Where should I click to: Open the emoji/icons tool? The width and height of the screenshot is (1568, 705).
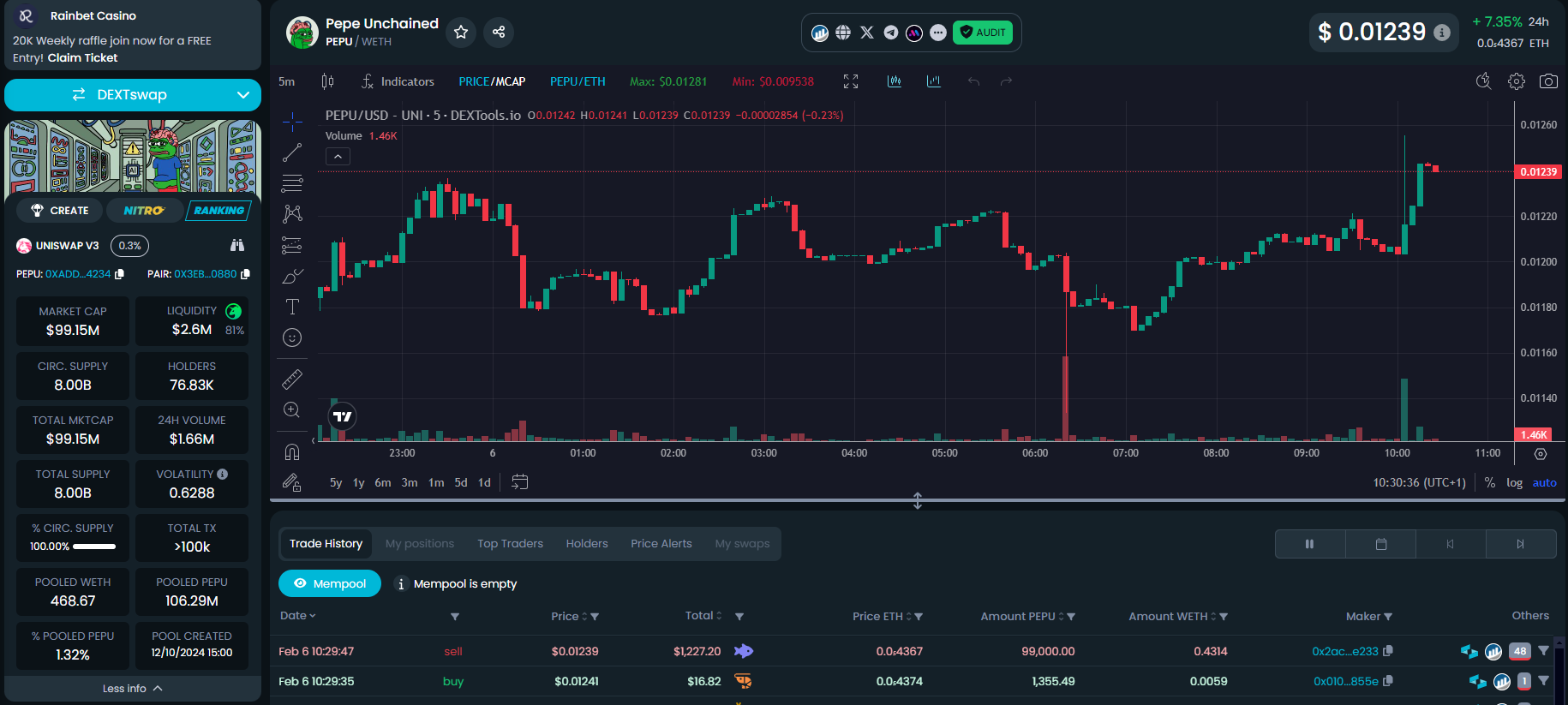(x=292, y=338)
